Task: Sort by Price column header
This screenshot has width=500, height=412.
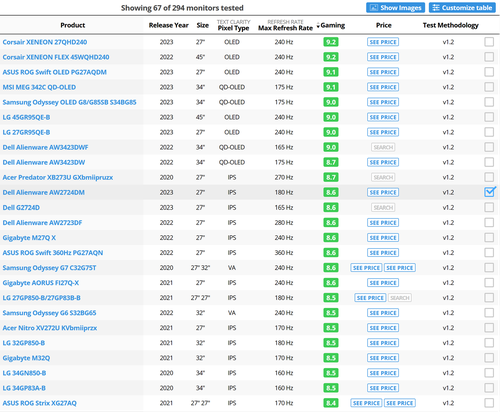Action: 384,25
